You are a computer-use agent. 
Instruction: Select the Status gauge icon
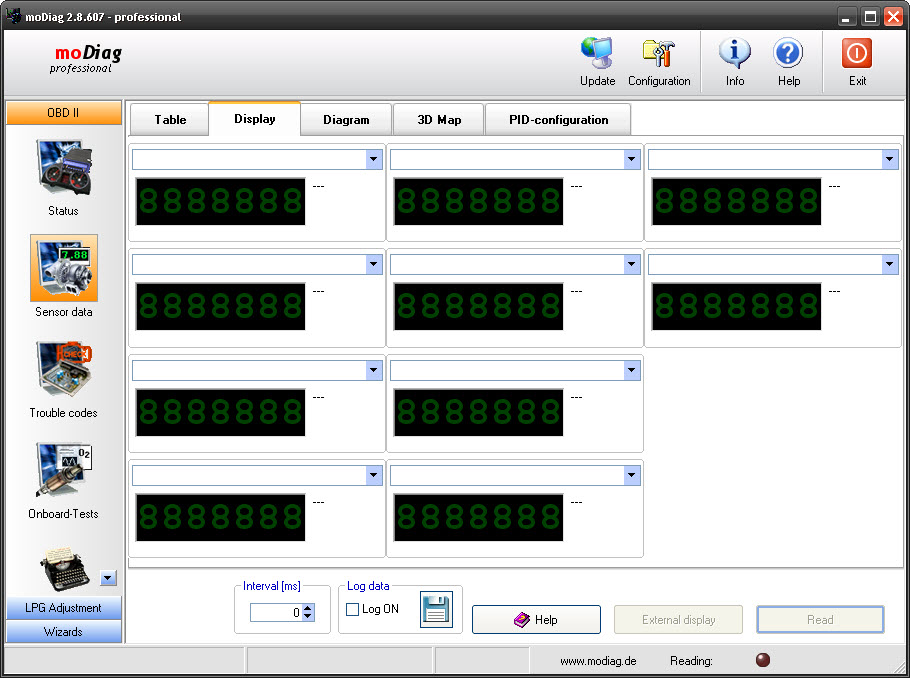64,168
